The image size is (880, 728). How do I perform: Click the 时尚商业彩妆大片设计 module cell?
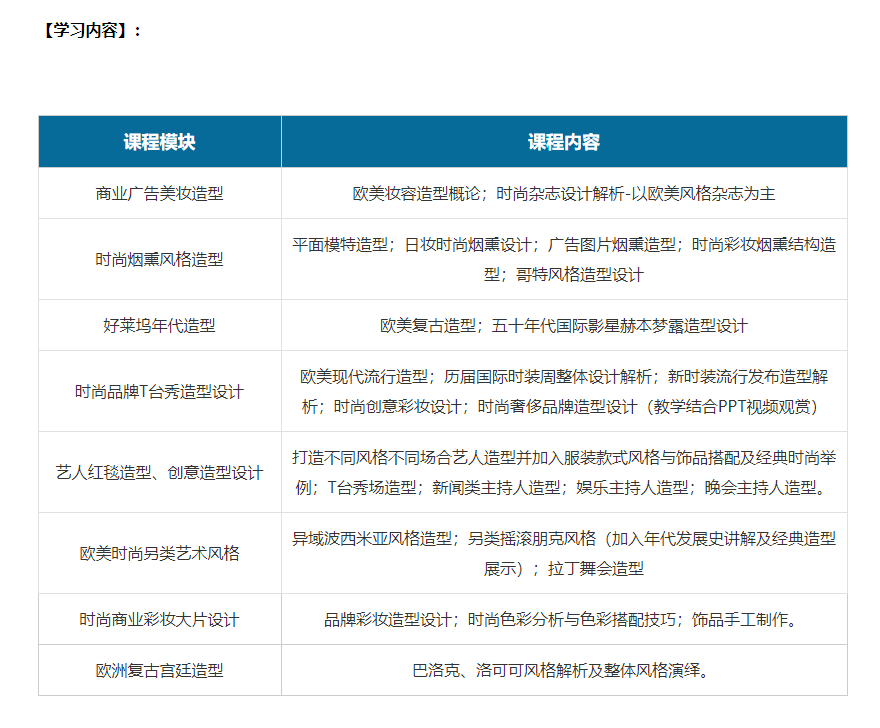pyautogui.click(x=160, y=619)
